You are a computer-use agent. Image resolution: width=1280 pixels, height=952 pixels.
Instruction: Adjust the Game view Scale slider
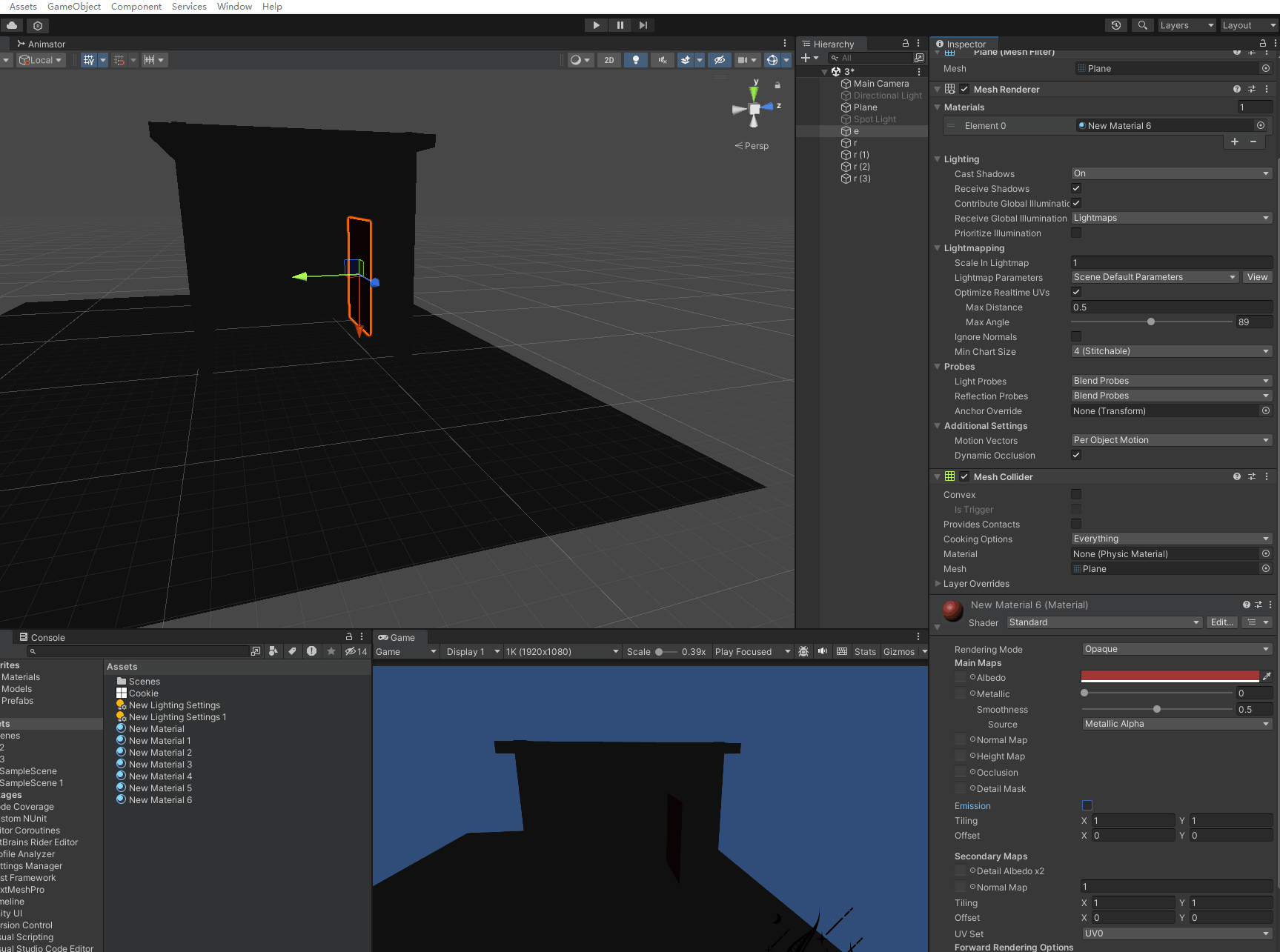pyautogui.click(x=666, y=652)
